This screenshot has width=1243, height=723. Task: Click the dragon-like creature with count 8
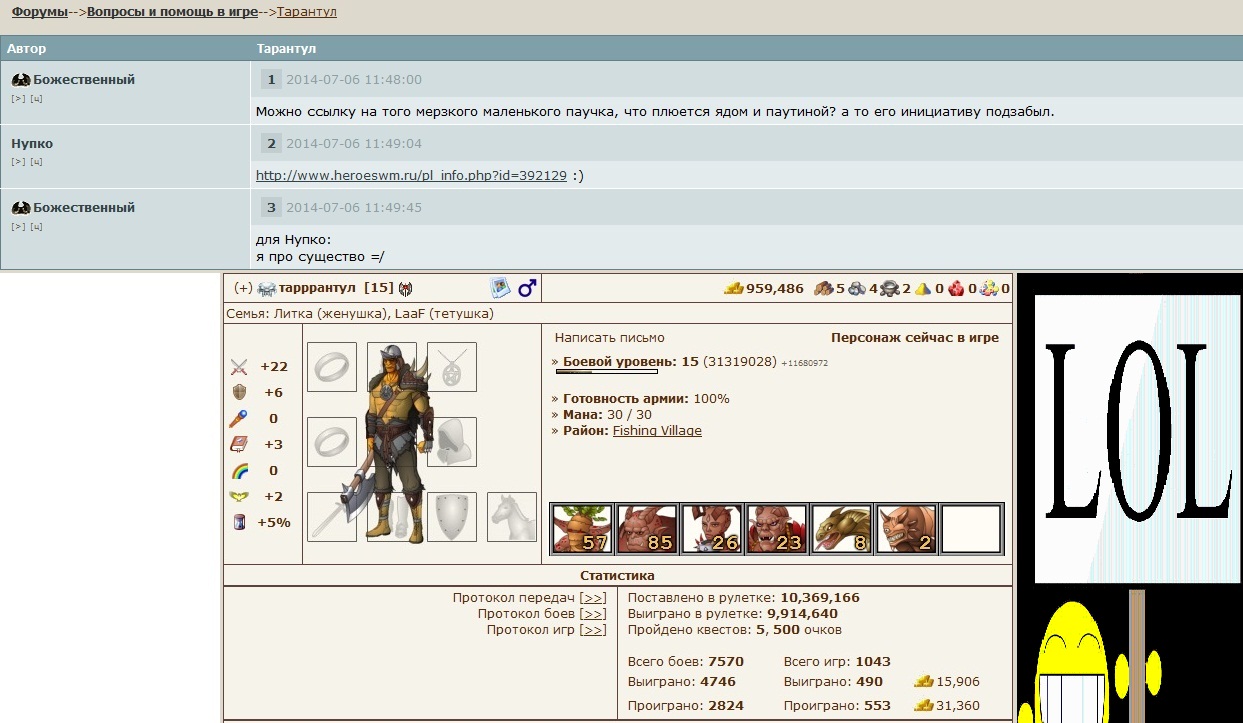point(842,529)
